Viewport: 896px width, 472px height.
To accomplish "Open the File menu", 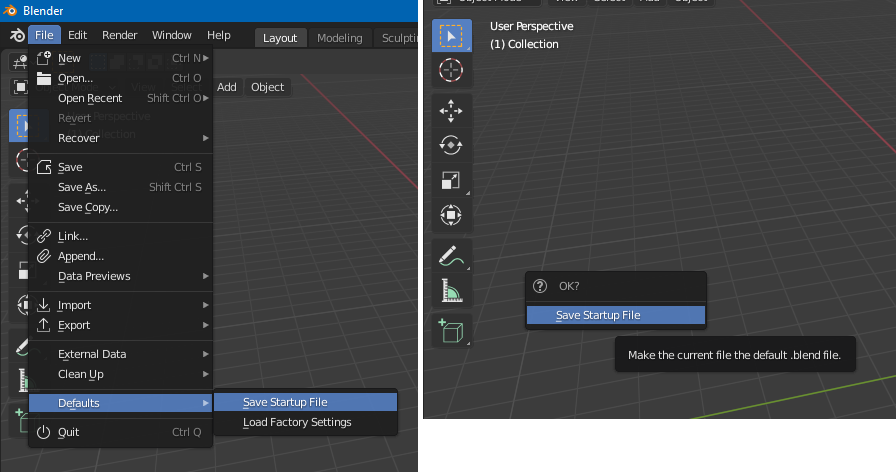I will 44,35.
